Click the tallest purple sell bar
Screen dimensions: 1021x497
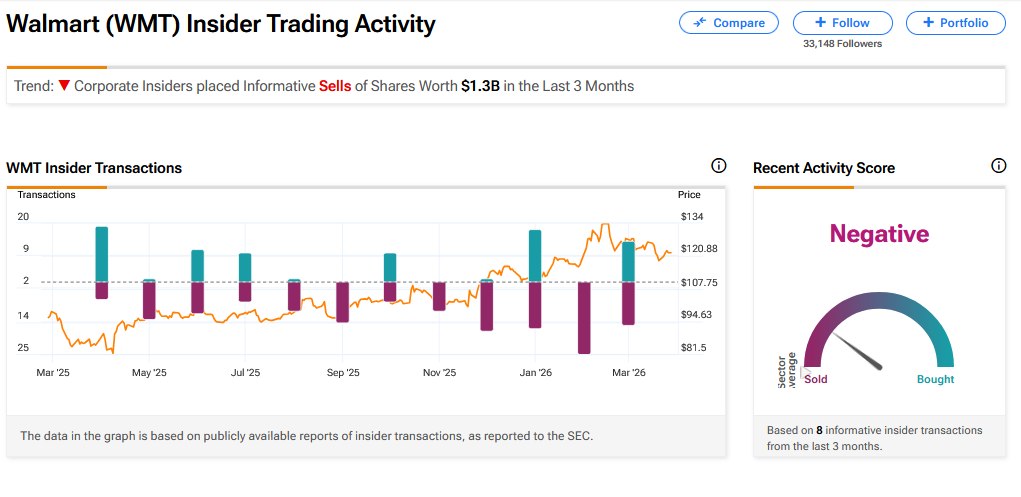tap(584, 318)
